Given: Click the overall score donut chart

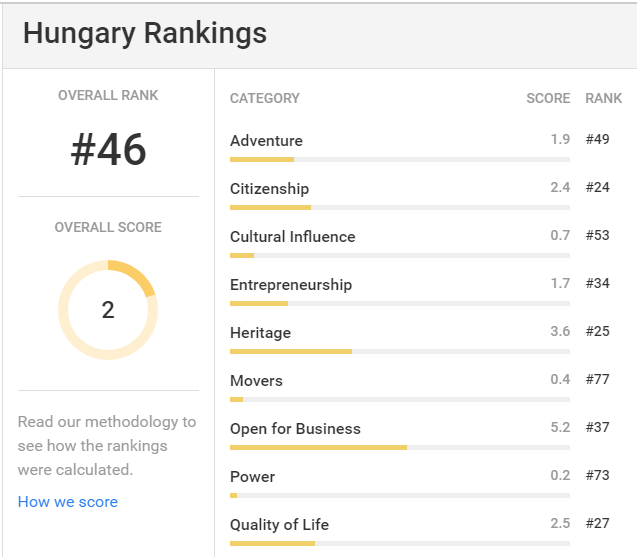Looking at the screenshot, I should point(108,310).
